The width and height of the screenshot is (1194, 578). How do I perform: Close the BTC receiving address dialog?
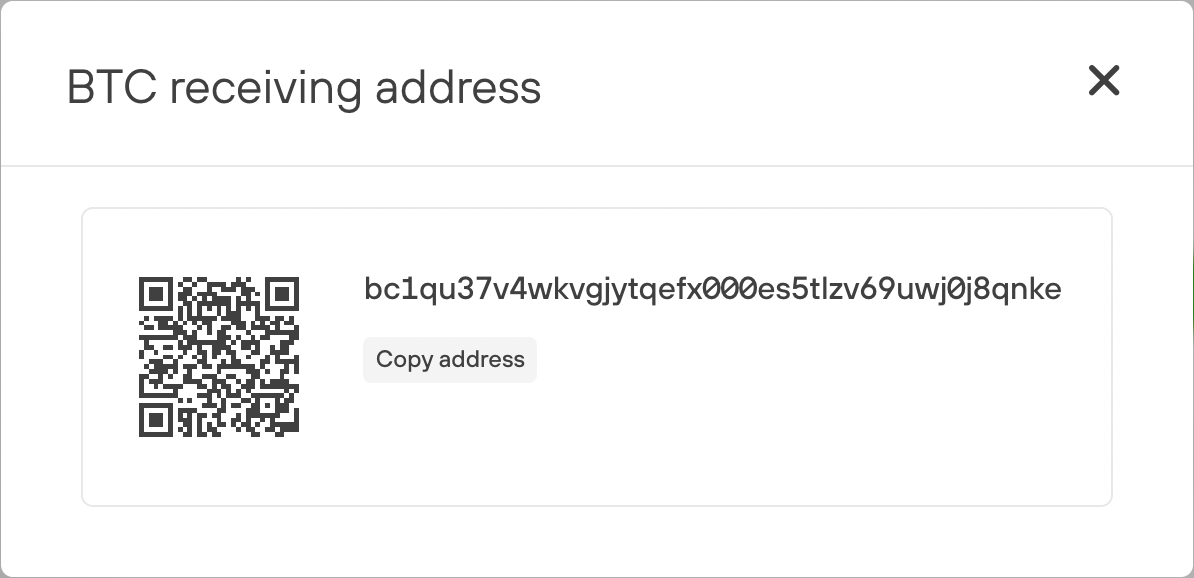(1103, 81)
